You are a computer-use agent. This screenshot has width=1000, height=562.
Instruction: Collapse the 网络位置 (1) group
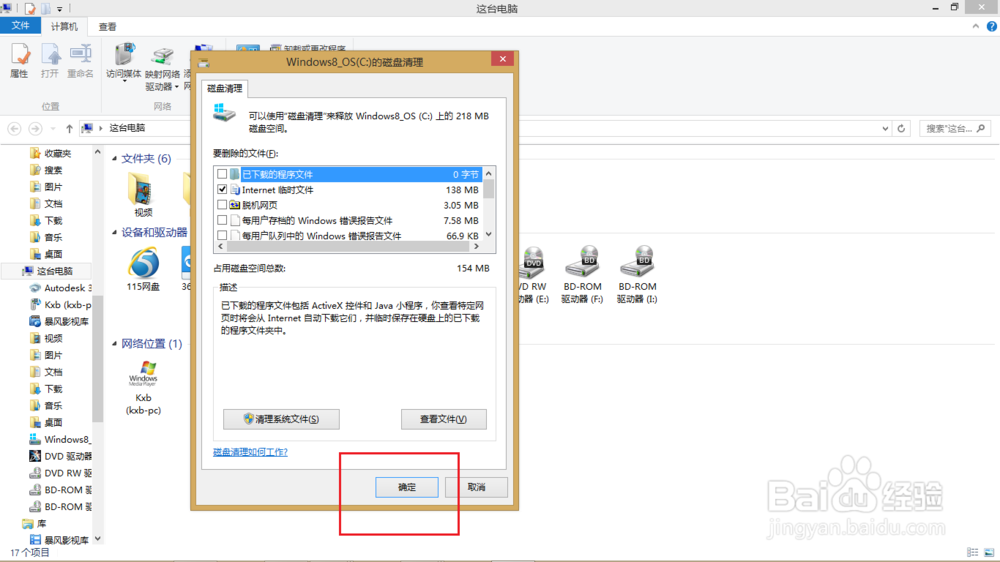point(115,344)
